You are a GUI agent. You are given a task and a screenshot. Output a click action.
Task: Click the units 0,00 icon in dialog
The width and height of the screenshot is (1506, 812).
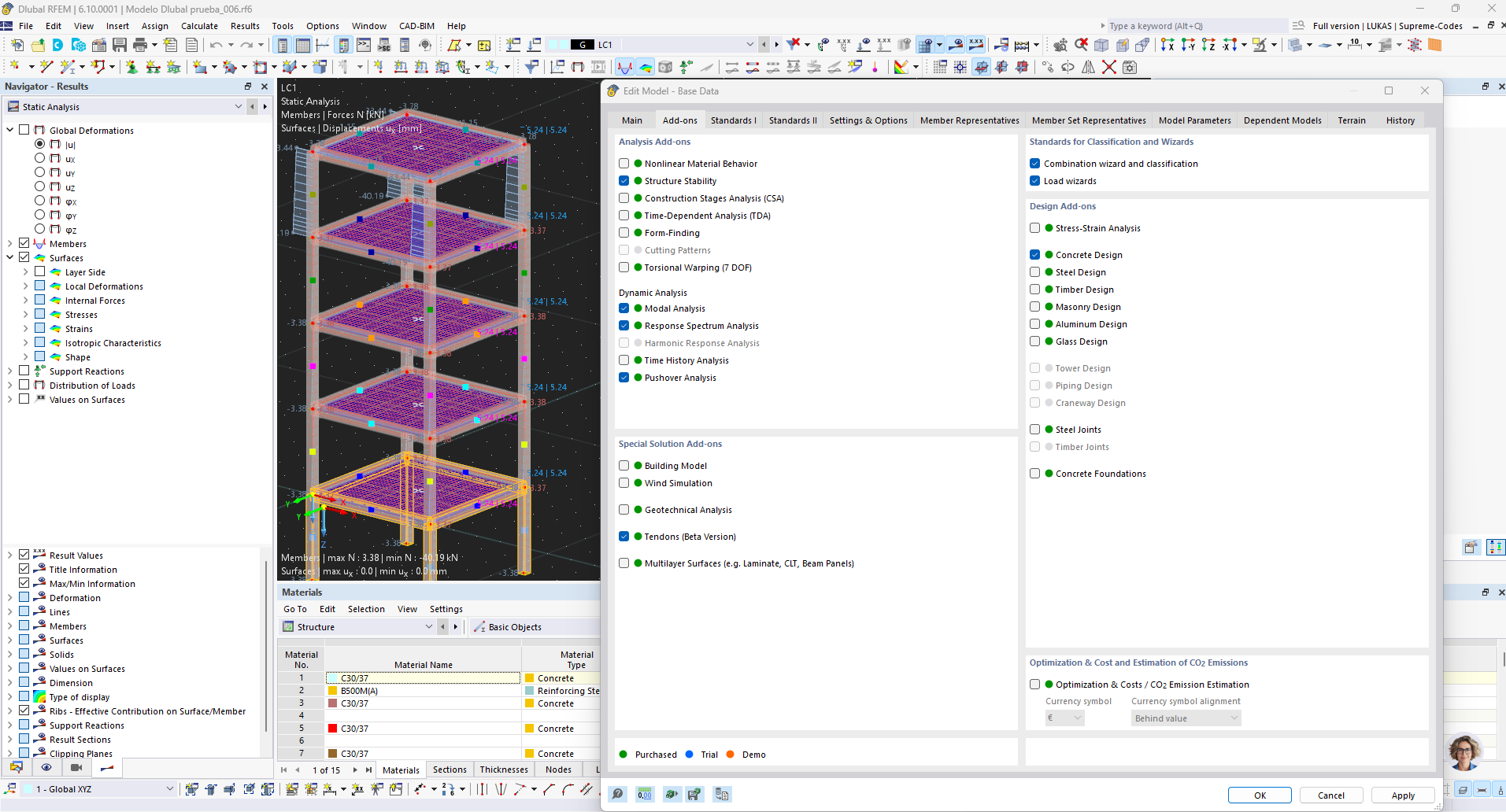pyautogui.click(x=645, y=795)
